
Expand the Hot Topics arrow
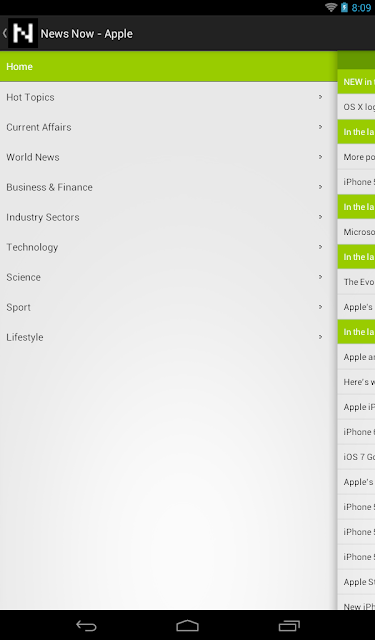click(320, 97)
